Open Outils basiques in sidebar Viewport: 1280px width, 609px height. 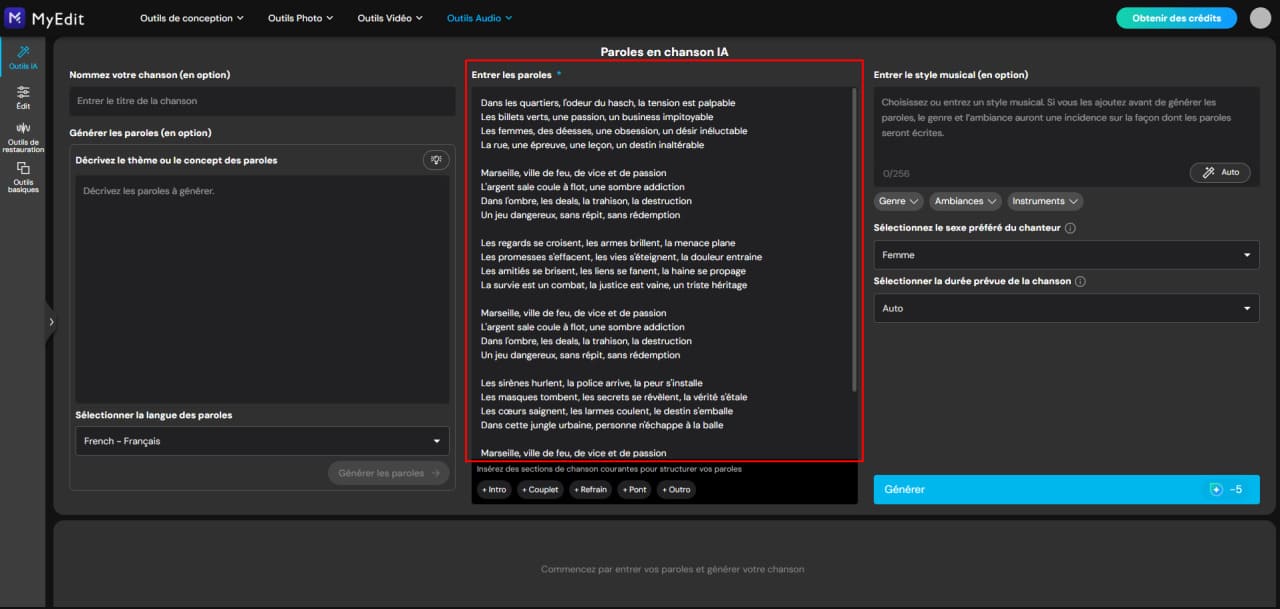23,177
